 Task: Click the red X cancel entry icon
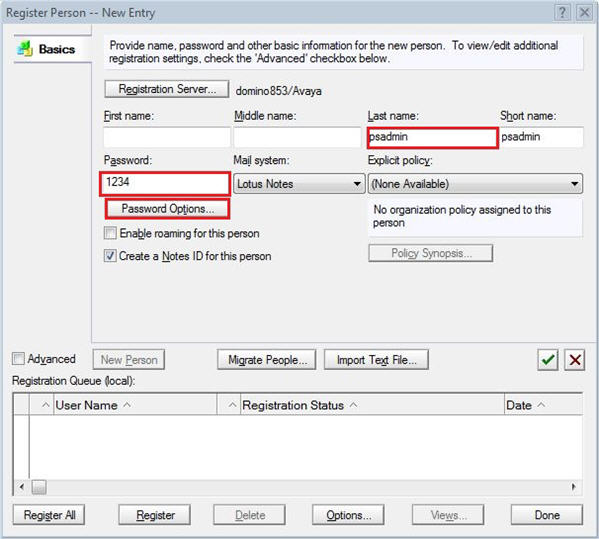575,360
